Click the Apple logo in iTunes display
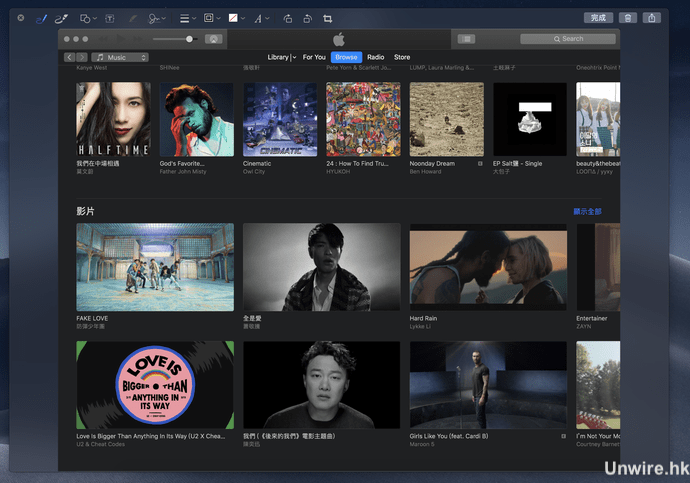690x483 pixels. (x=339, y=39)
